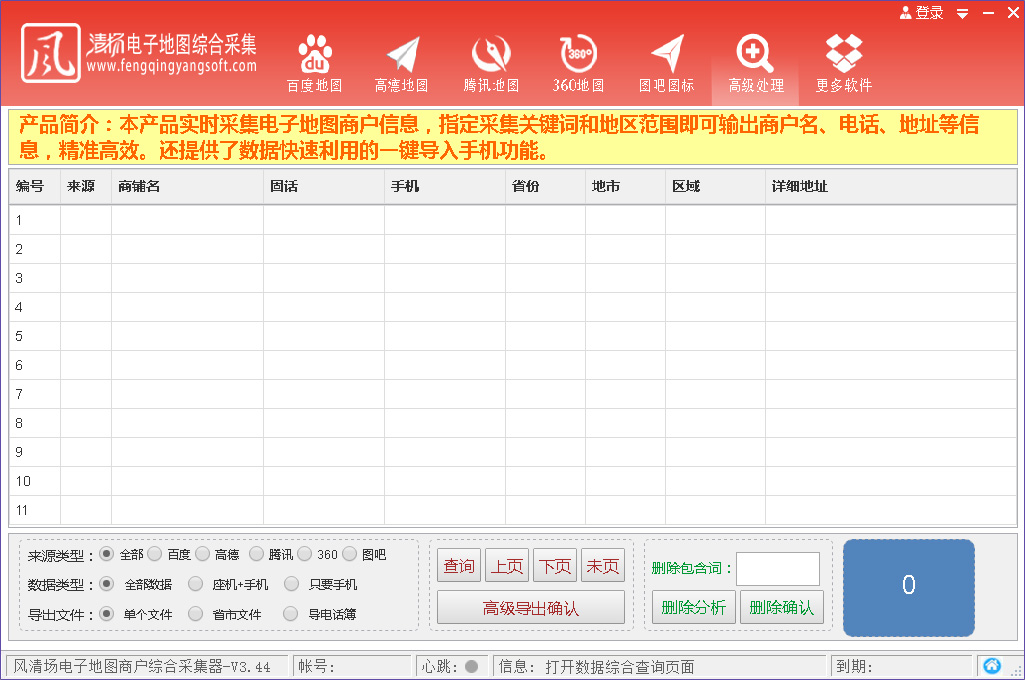The image size is (1025, 680).
Task: Select the 百度 source type radio
Action: pos(155,554)
